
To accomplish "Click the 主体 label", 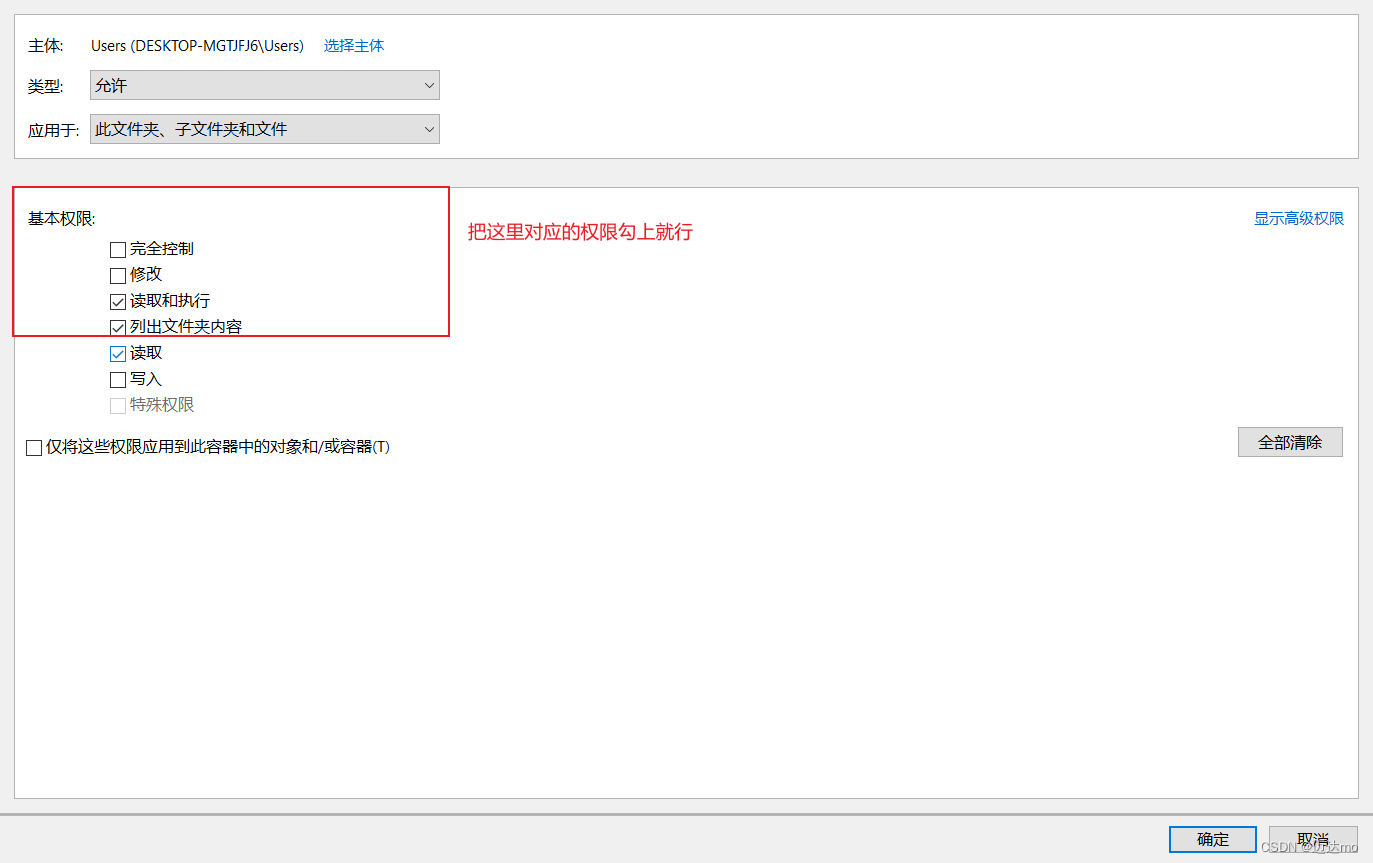I will (x=46, y=46).
